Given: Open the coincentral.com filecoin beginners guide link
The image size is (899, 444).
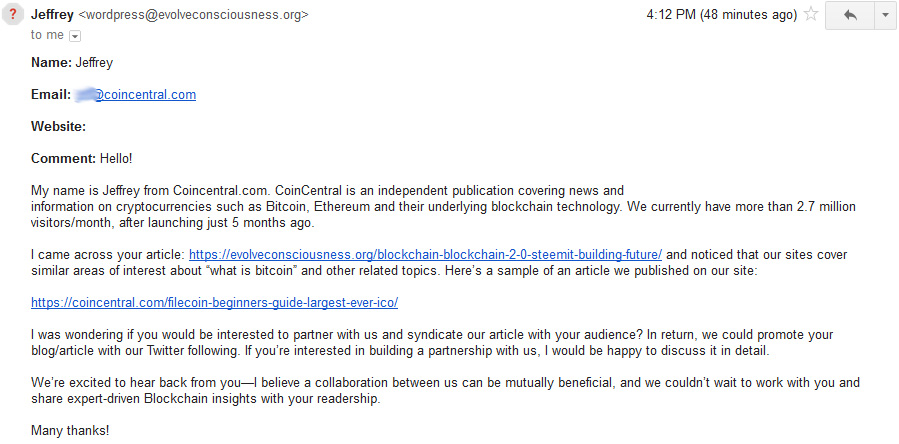Looking at the screenshot, I should [214, 302].
